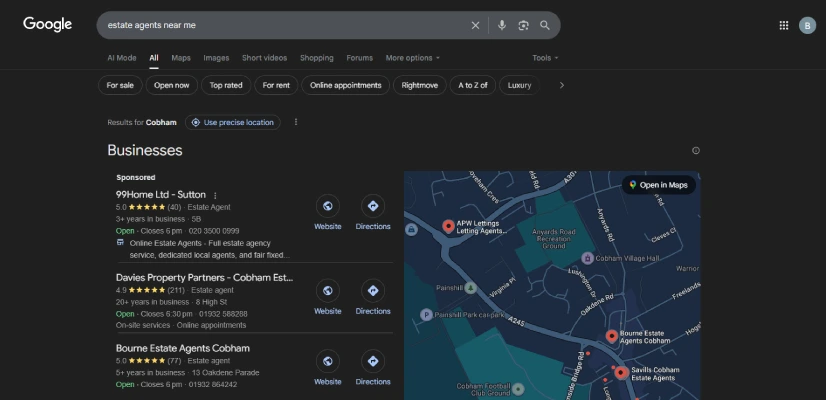Get directions to Davies Property Partners
This screenshot has height=400, width=826.
373,290
